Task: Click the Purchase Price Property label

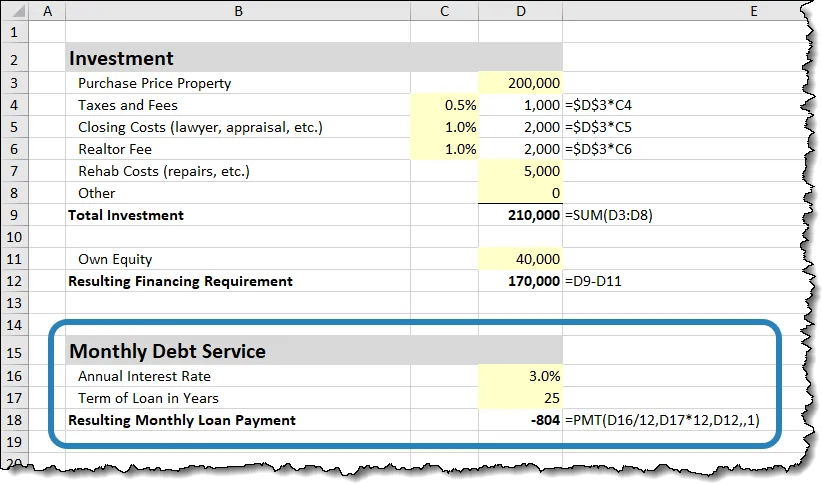Action: coord(155,83)
